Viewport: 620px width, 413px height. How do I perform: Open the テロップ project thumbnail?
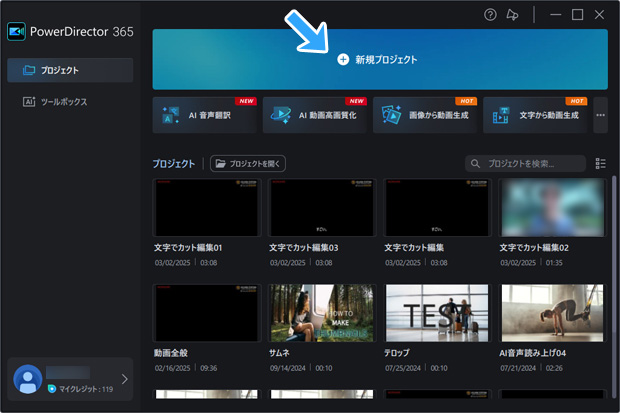pyautogui.click(x=437, y=313)
